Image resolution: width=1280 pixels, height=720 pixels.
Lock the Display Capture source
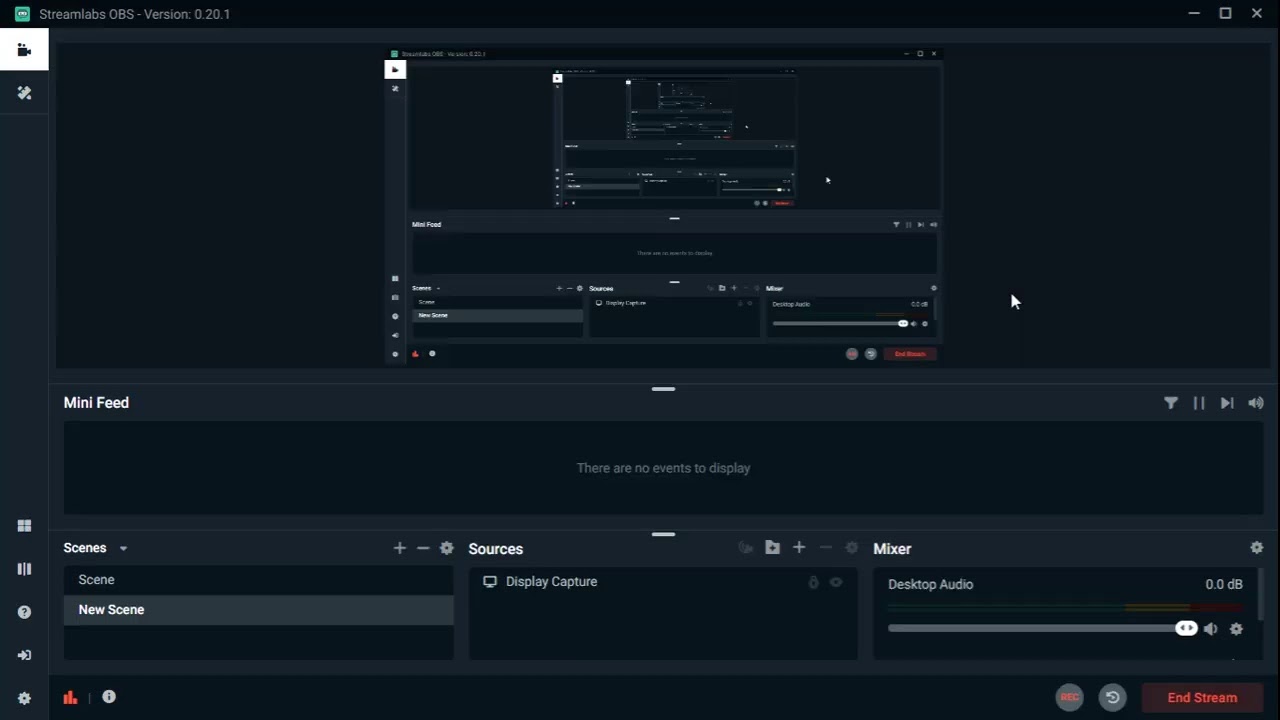coord(813,582)
